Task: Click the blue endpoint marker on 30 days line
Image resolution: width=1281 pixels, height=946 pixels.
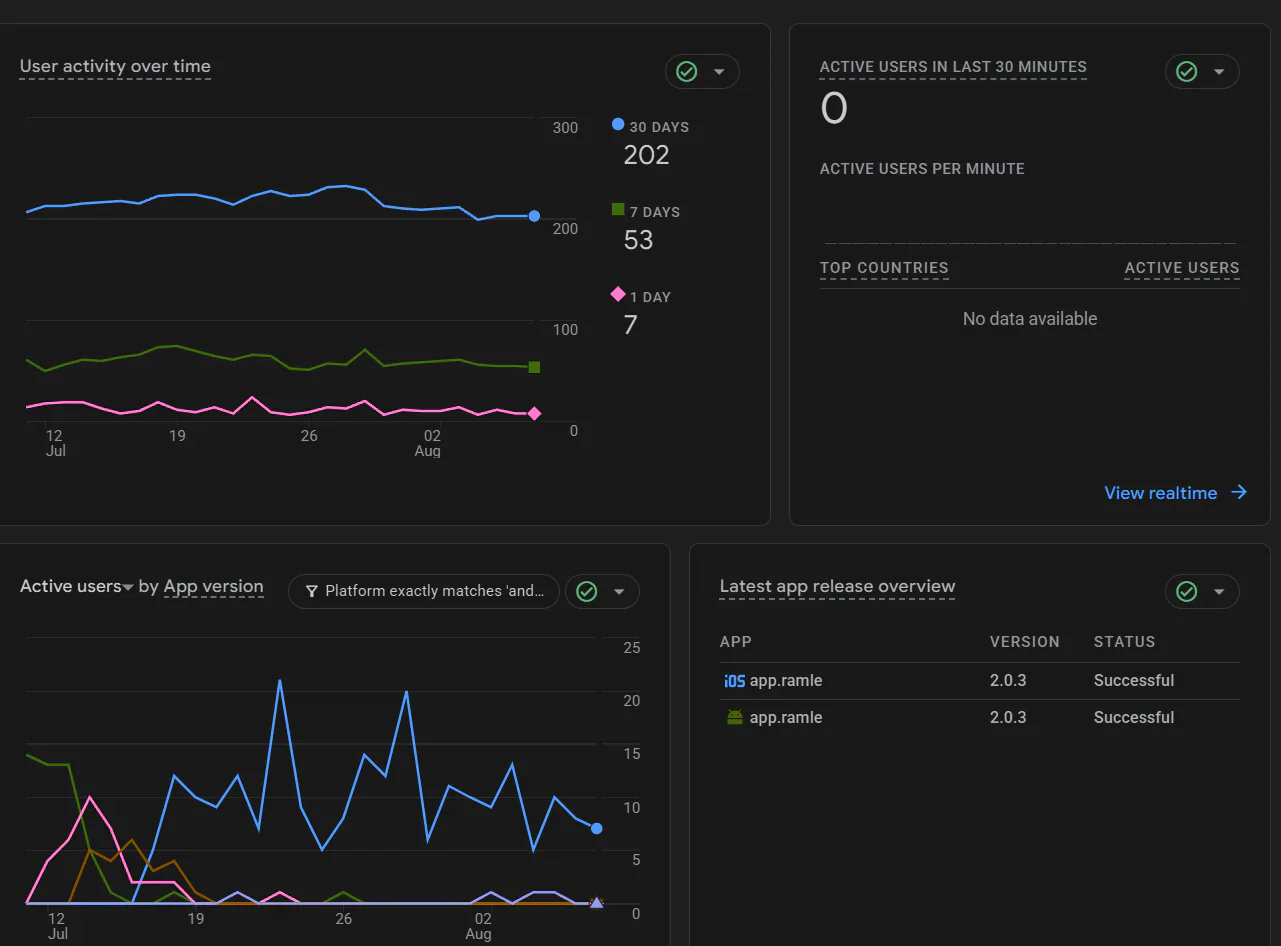Action: (x=534, y=216)
